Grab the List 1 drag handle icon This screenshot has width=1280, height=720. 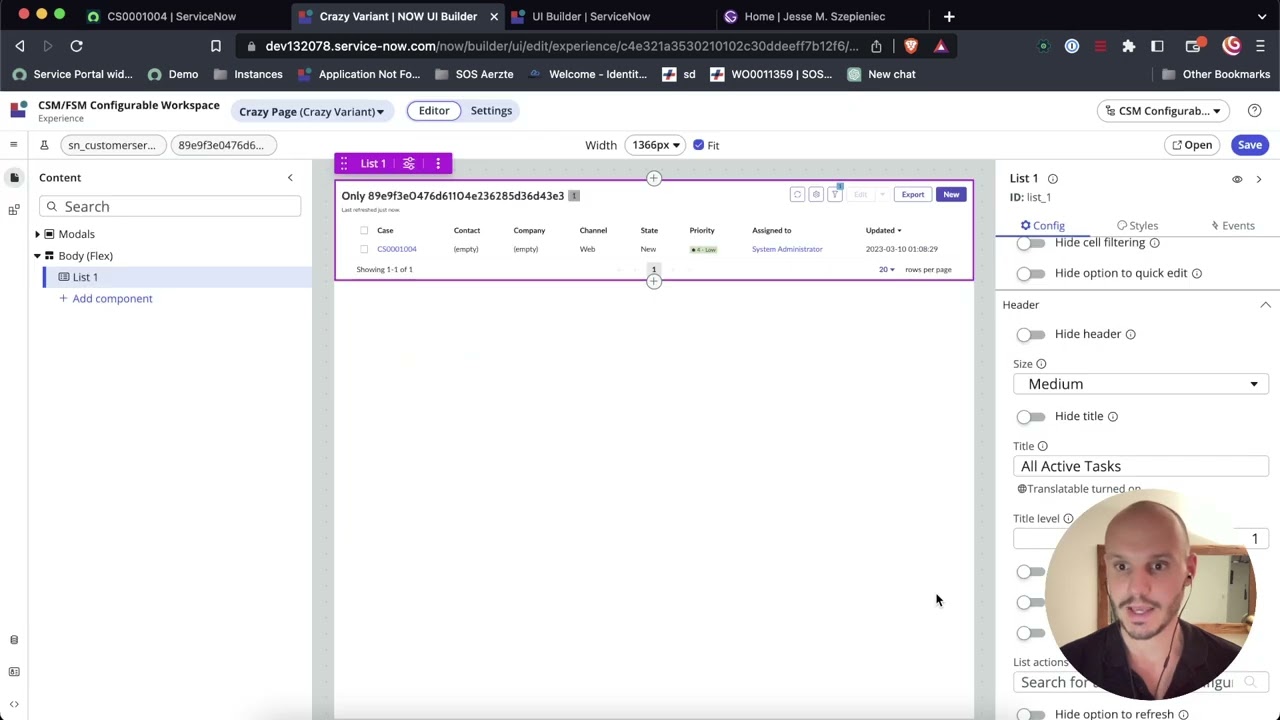[344, 163]
